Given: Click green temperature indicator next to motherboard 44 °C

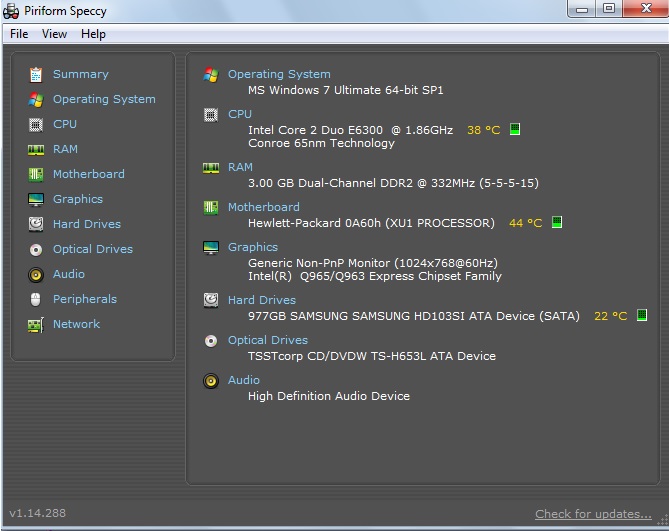Looking at the screenshot, I should coord(557,222).
